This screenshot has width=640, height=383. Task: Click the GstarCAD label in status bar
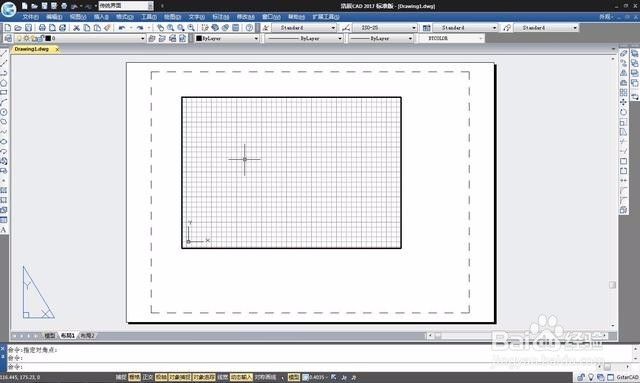point(627,377)
